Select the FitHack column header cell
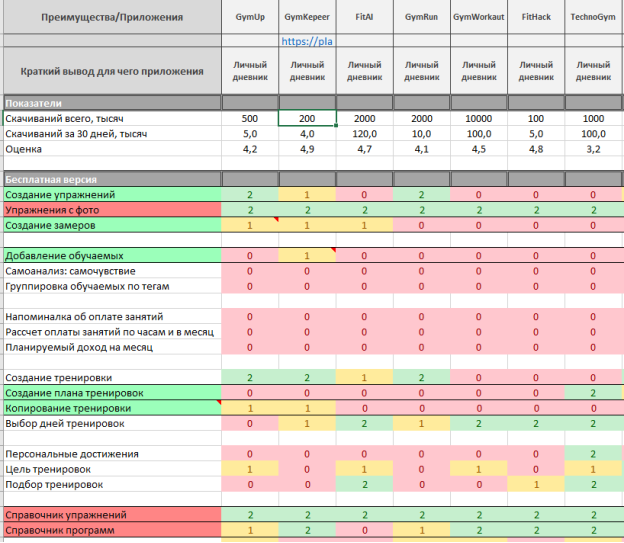Screen dimensions: 624x543 (x=536, y=17)
